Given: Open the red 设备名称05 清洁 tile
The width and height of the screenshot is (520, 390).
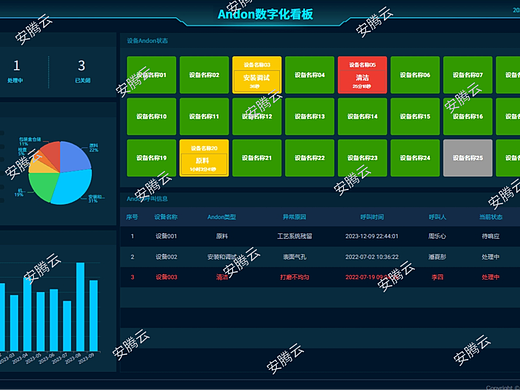Looking at the screenshot, I should click(362, 75).
